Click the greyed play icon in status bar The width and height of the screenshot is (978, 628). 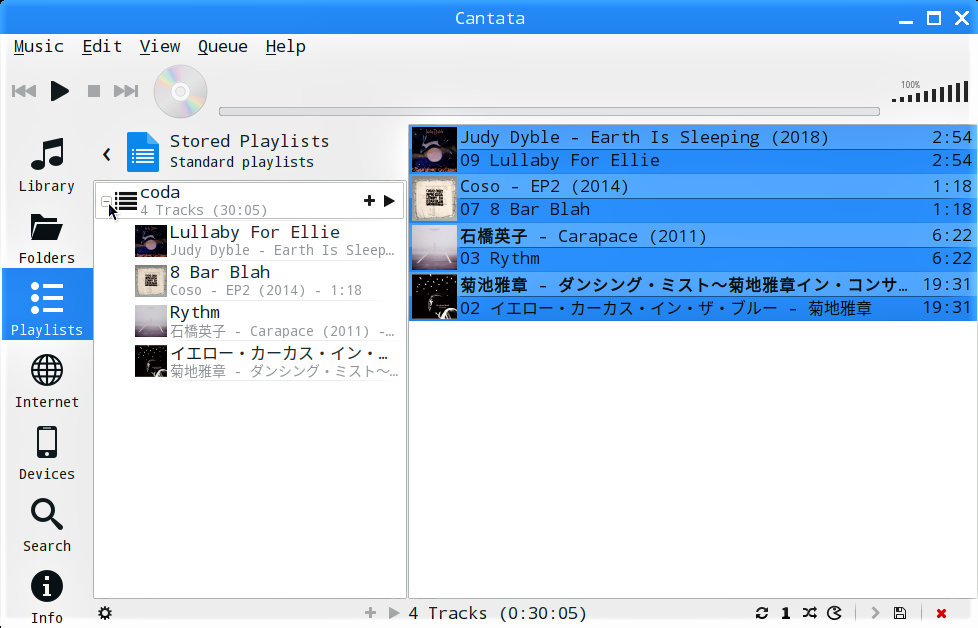(394, 613)
